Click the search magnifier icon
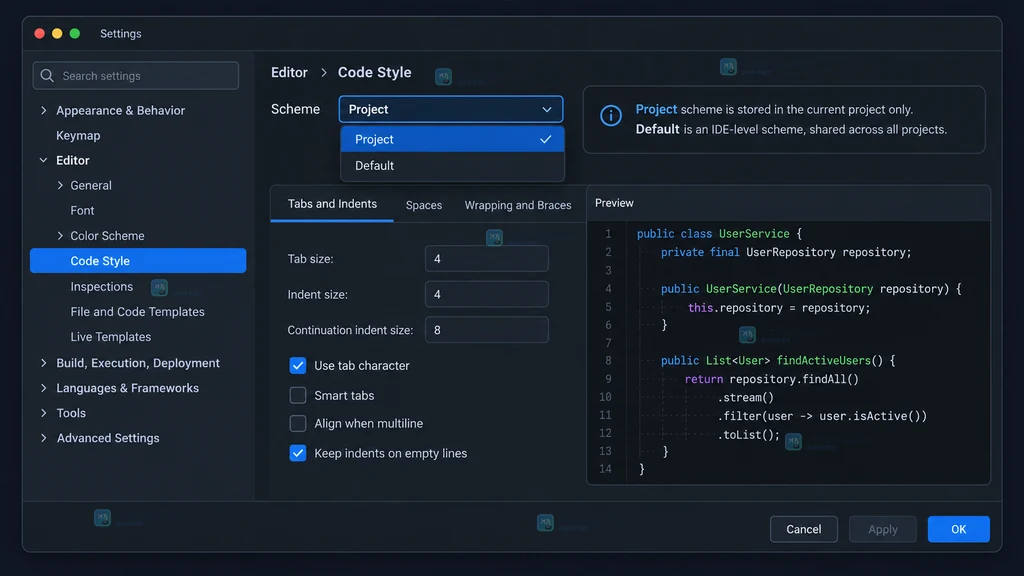 tap(47, 76)
